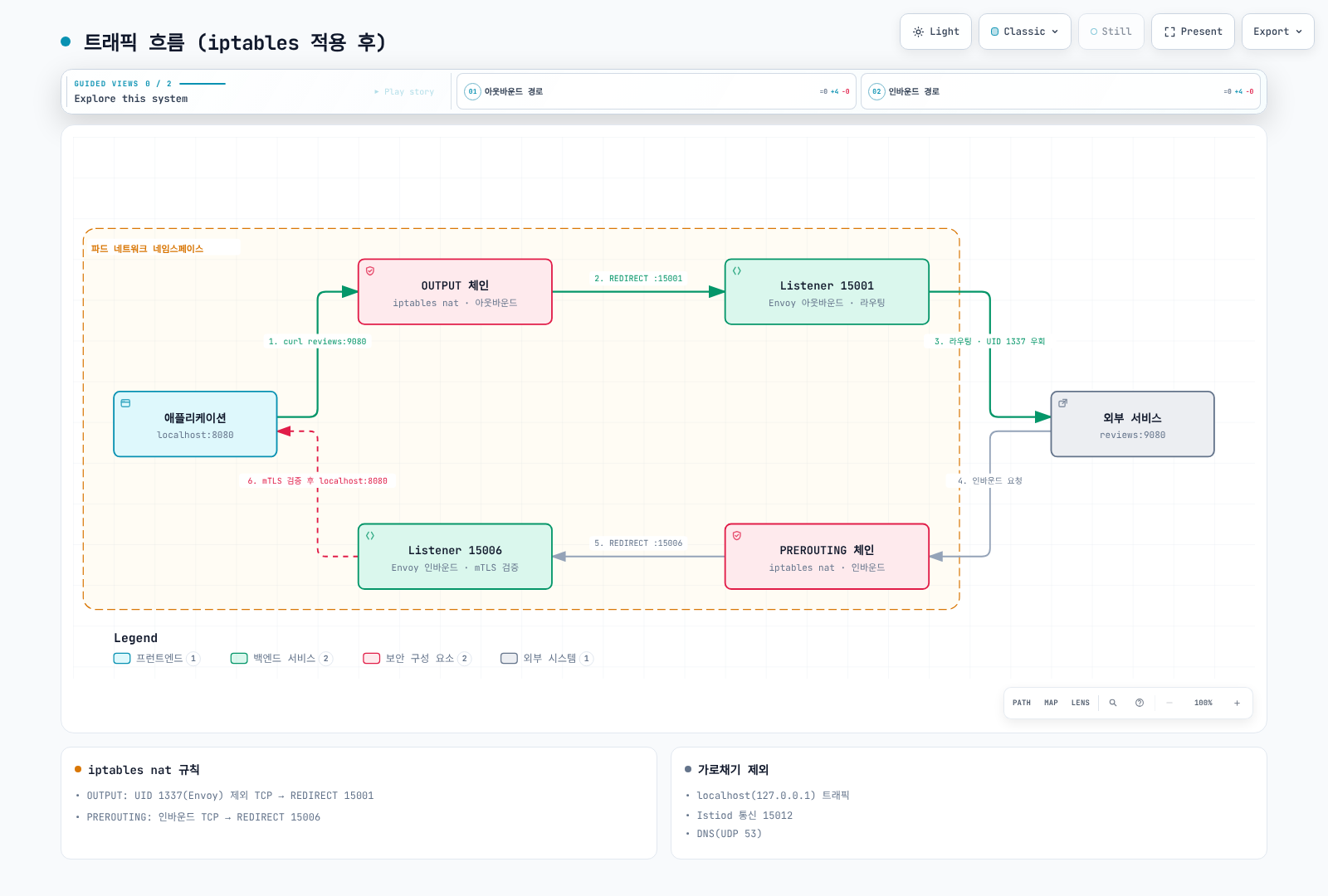Toggle the 프런트엔드 legend swatch
Image resolution: width=1328 pixels, height=896 pixels.
click(122, 659)
